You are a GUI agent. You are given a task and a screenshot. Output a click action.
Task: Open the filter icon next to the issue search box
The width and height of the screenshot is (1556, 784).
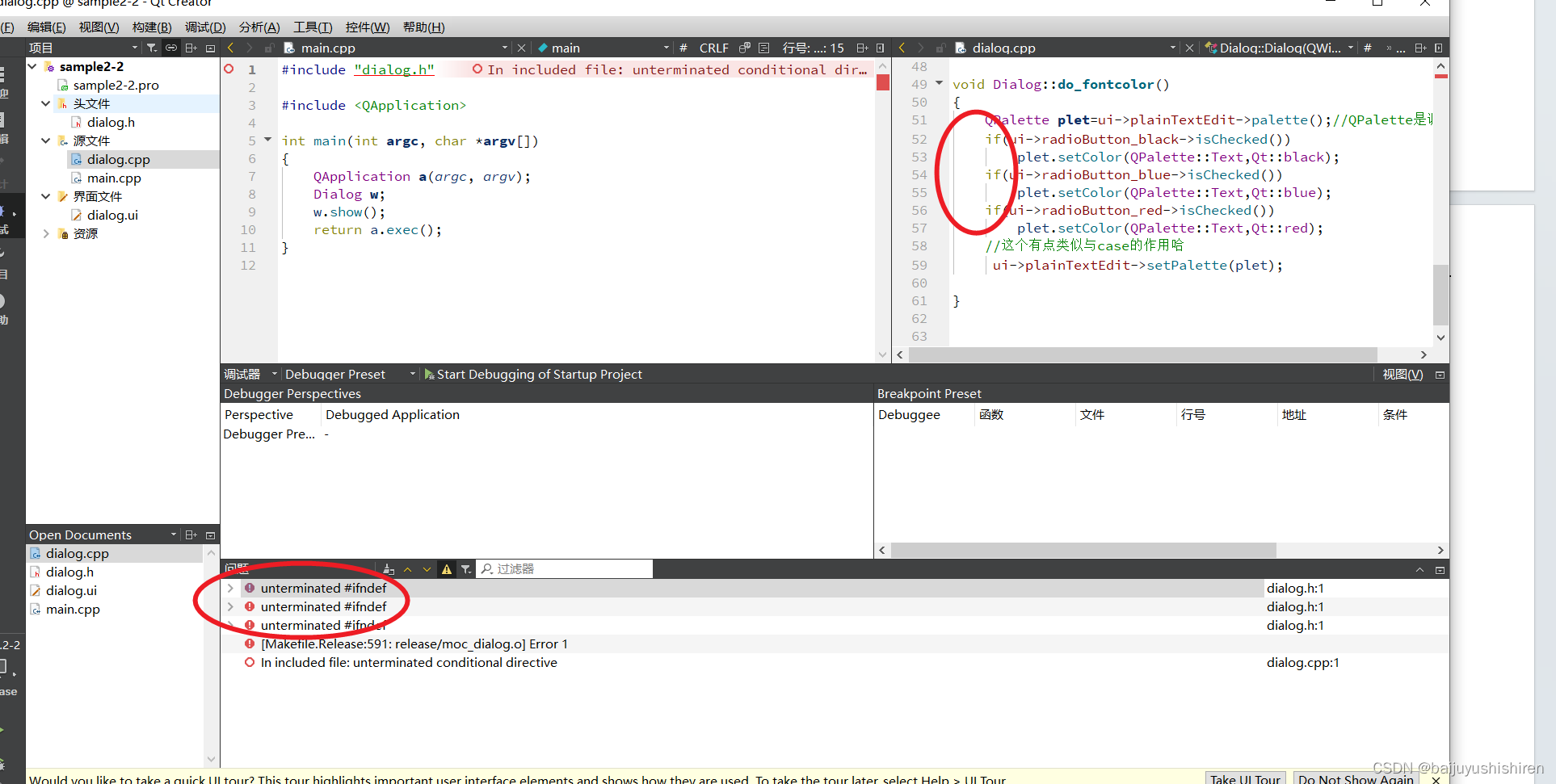(x=466, y=569)
